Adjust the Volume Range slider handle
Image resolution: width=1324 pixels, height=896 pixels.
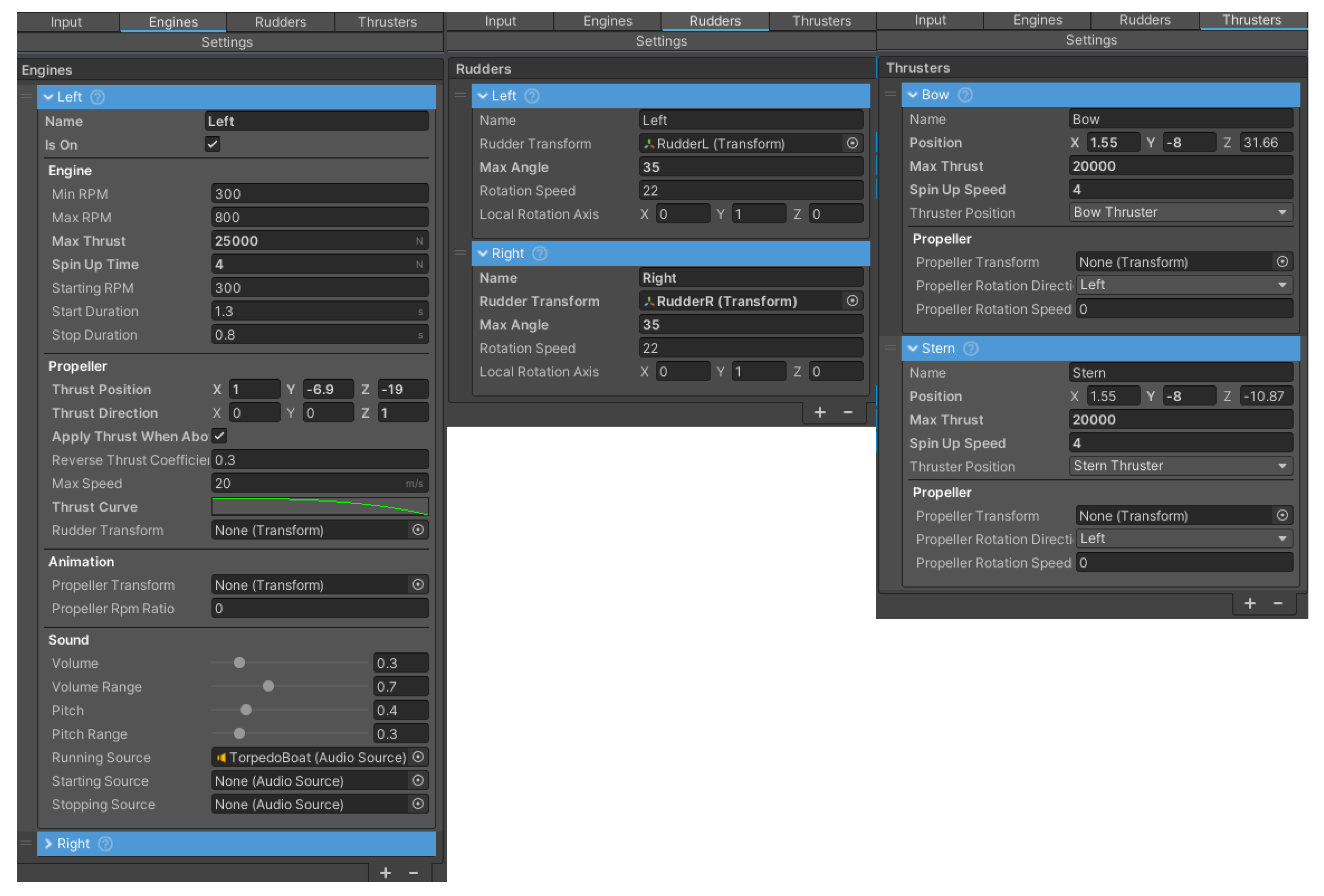(268, 686)
